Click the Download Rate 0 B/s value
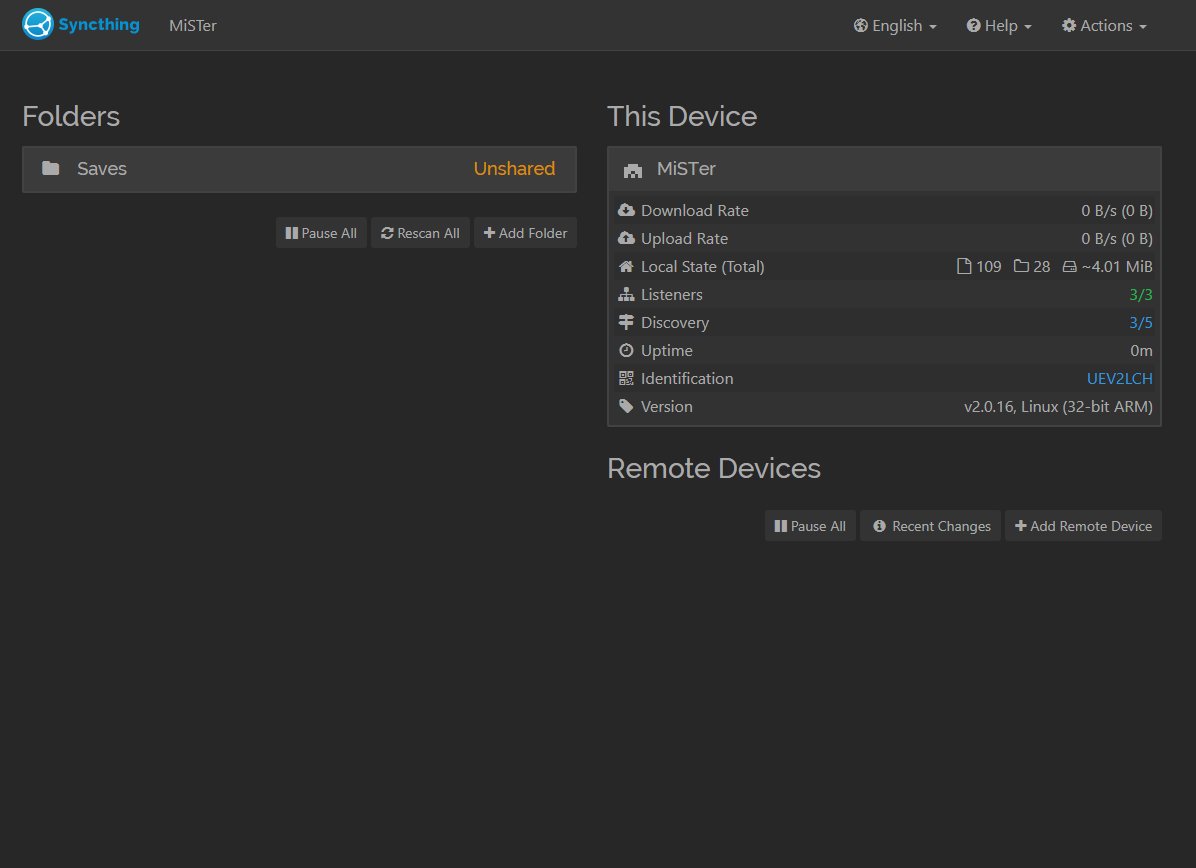Viewport: 1196px width, 868px height. (1117, 211)
